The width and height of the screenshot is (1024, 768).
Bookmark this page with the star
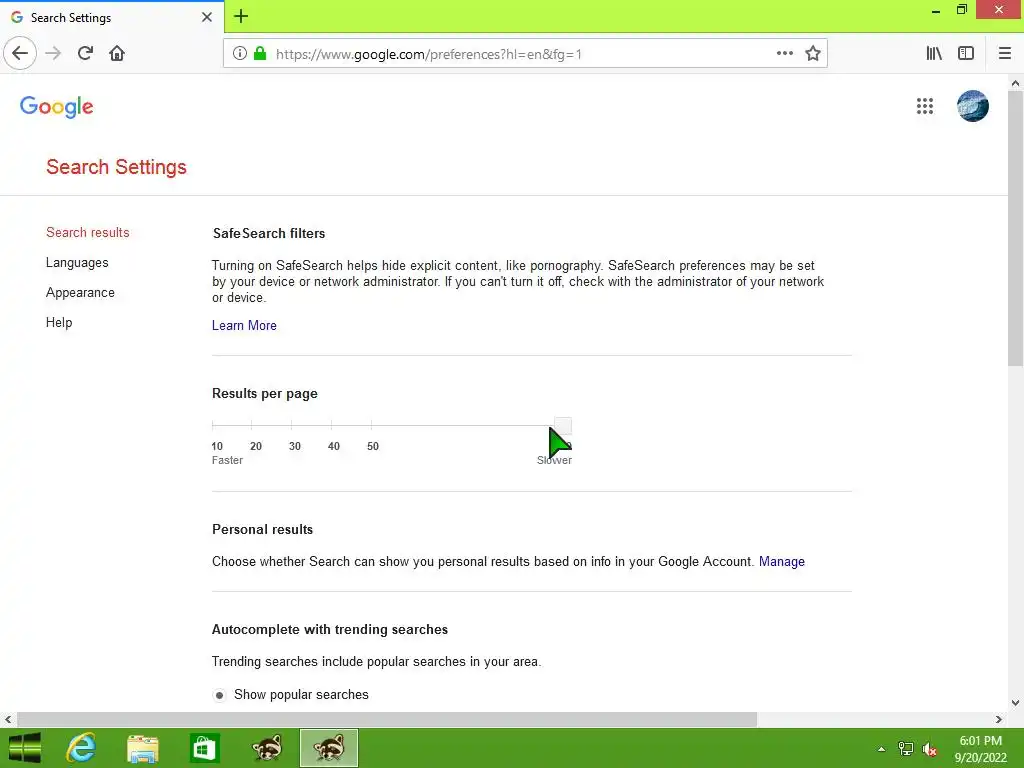(812, 54)
